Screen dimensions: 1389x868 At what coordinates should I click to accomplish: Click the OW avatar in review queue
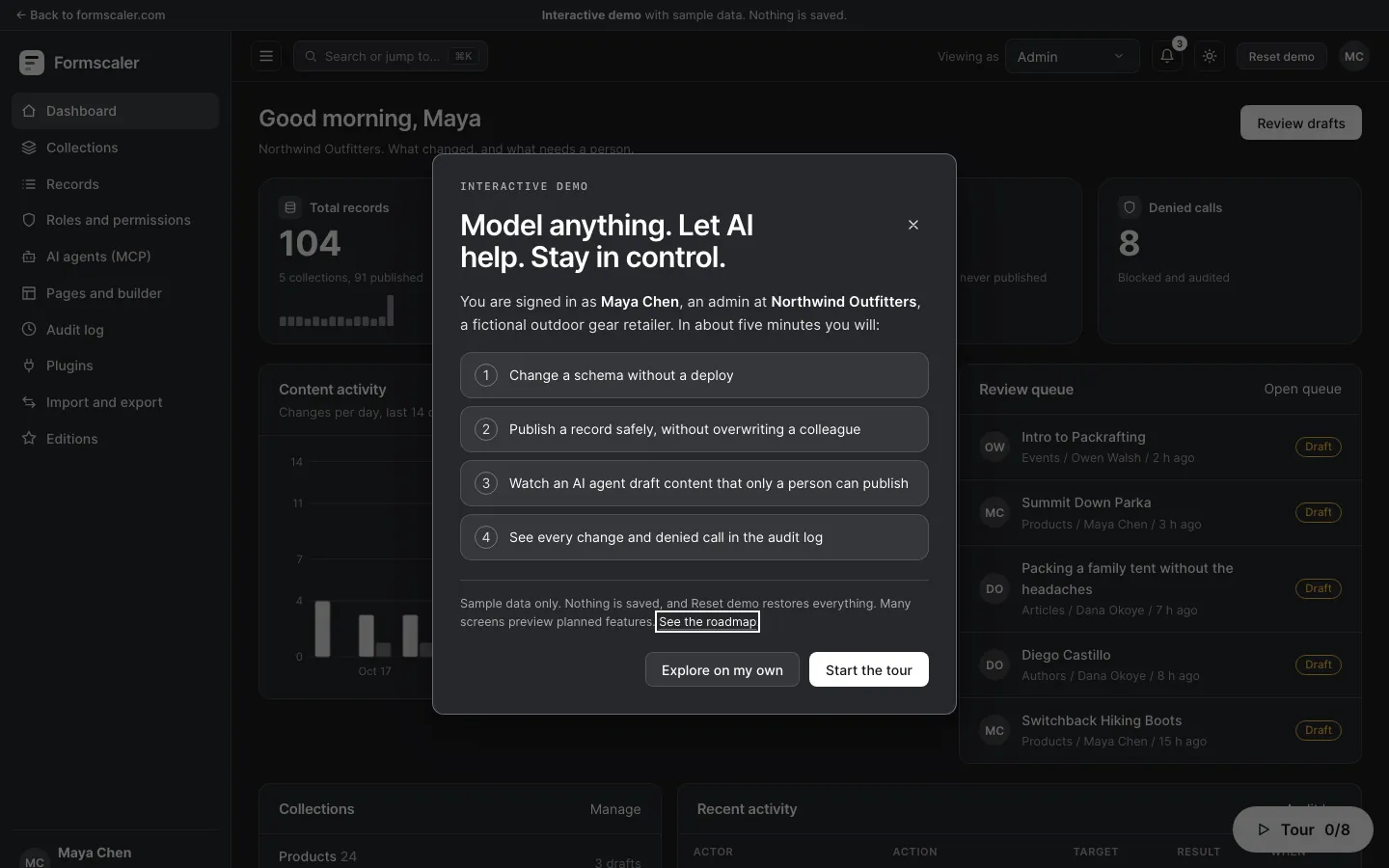click(994, 447)
